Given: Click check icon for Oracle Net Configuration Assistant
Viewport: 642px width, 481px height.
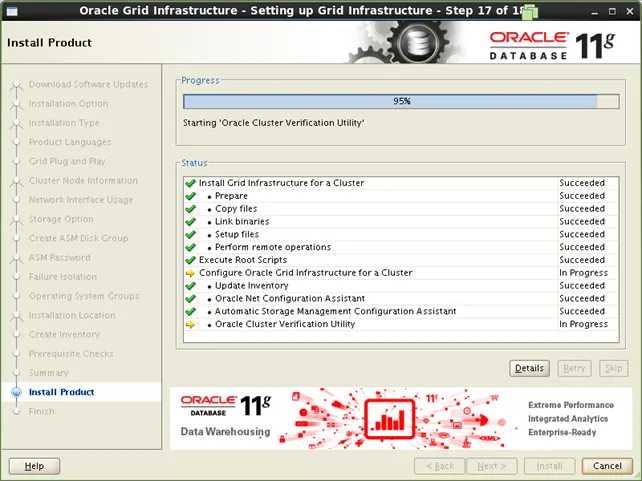Looking at the screenshot, I should [x=190, y=298].
